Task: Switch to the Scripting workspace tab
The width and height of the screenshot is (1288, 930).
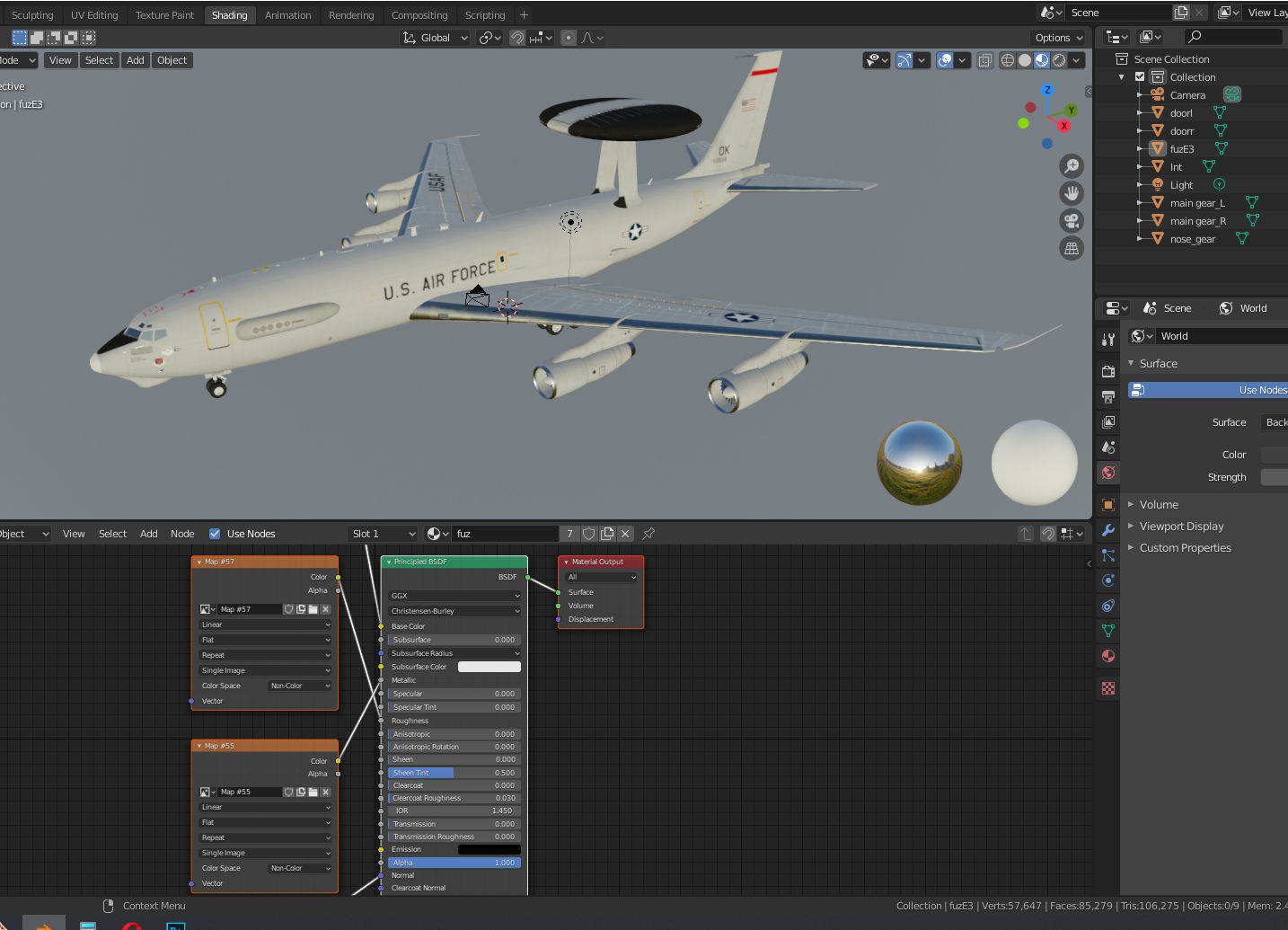Action: [485, 15]
